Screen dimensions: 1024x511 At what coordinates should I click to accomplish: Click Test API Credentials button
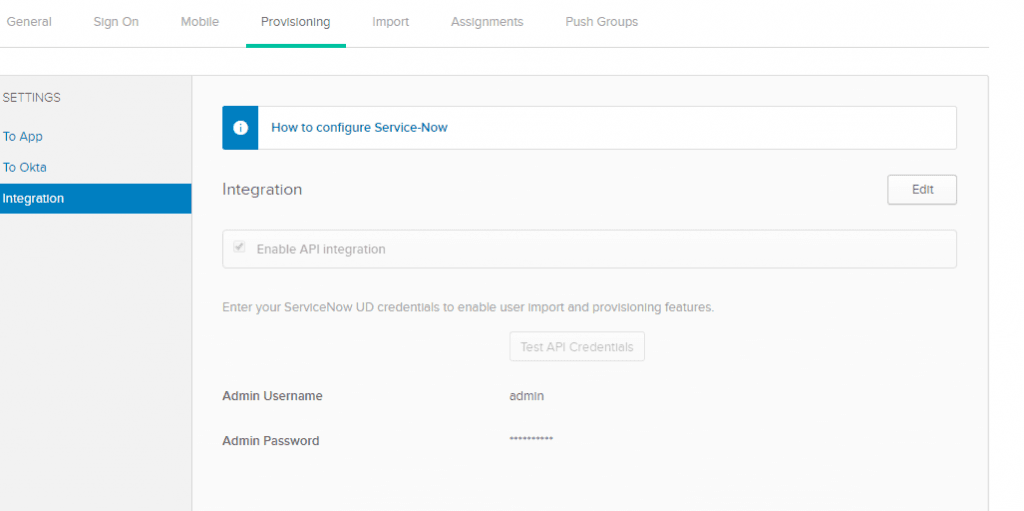577,346
